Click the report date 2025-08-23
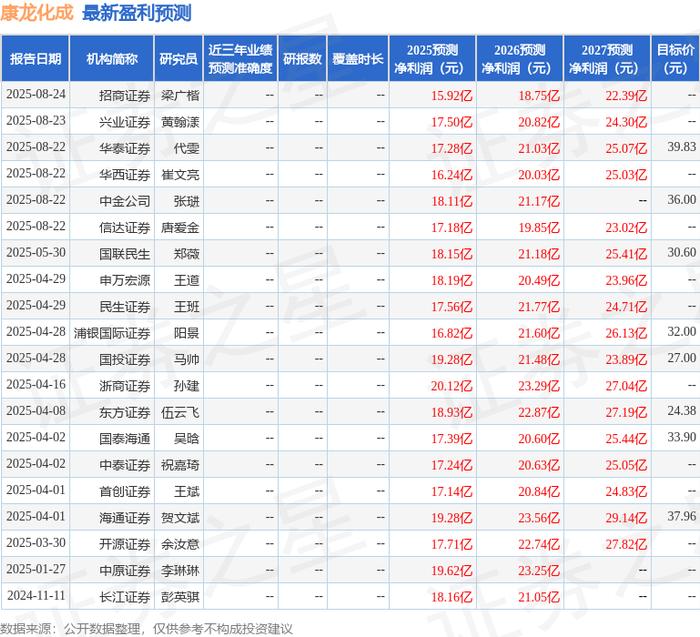Viewport: 700px width, 637px height. pos(36,121)
